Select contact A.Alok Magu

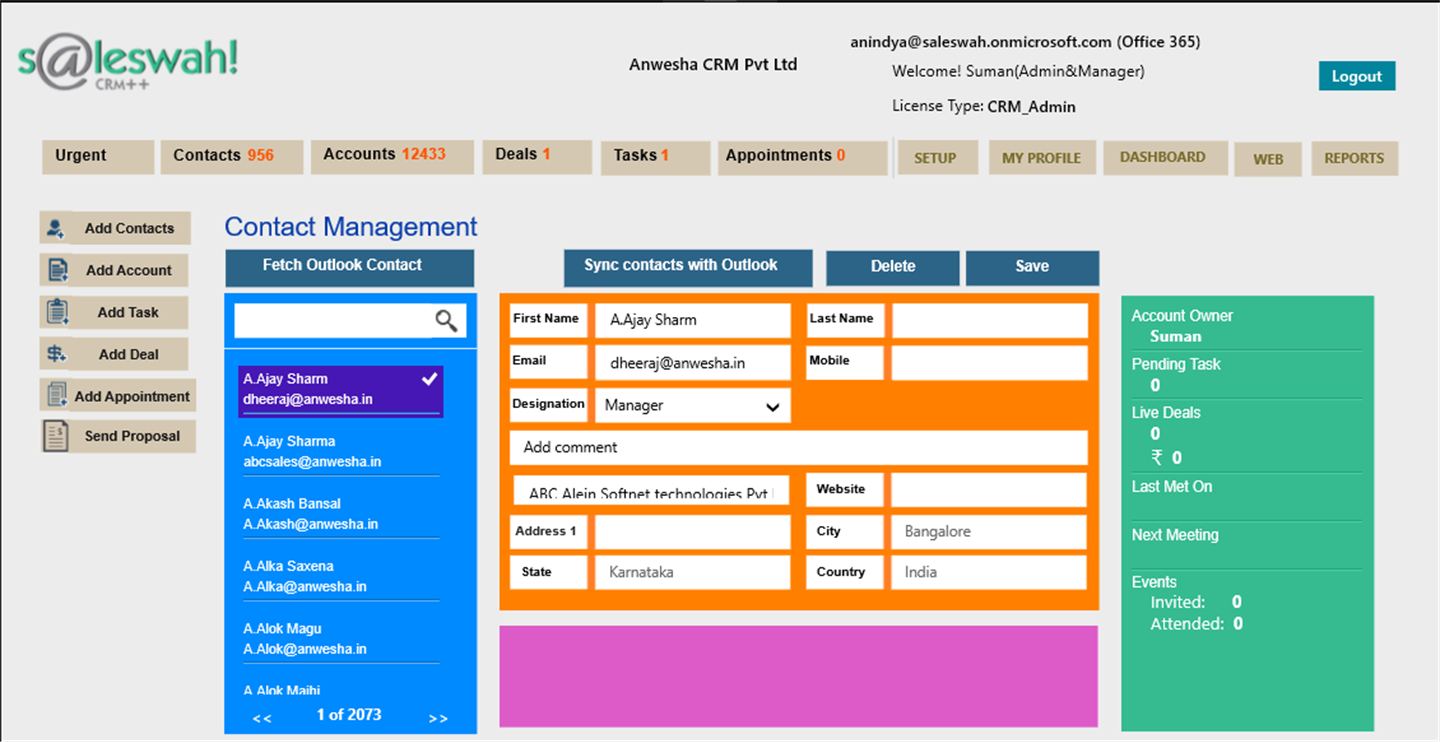click(341, 639)
